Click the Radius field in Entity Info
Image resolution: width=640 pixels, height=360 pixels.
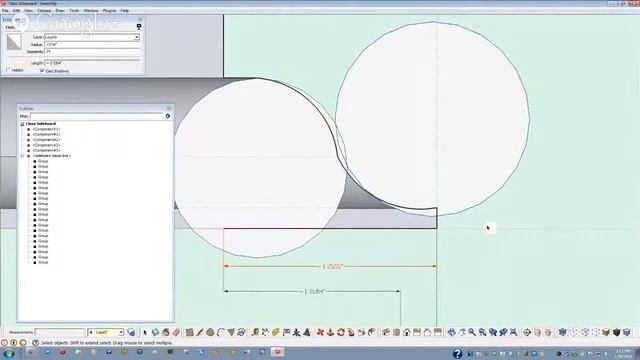point(92,44)
